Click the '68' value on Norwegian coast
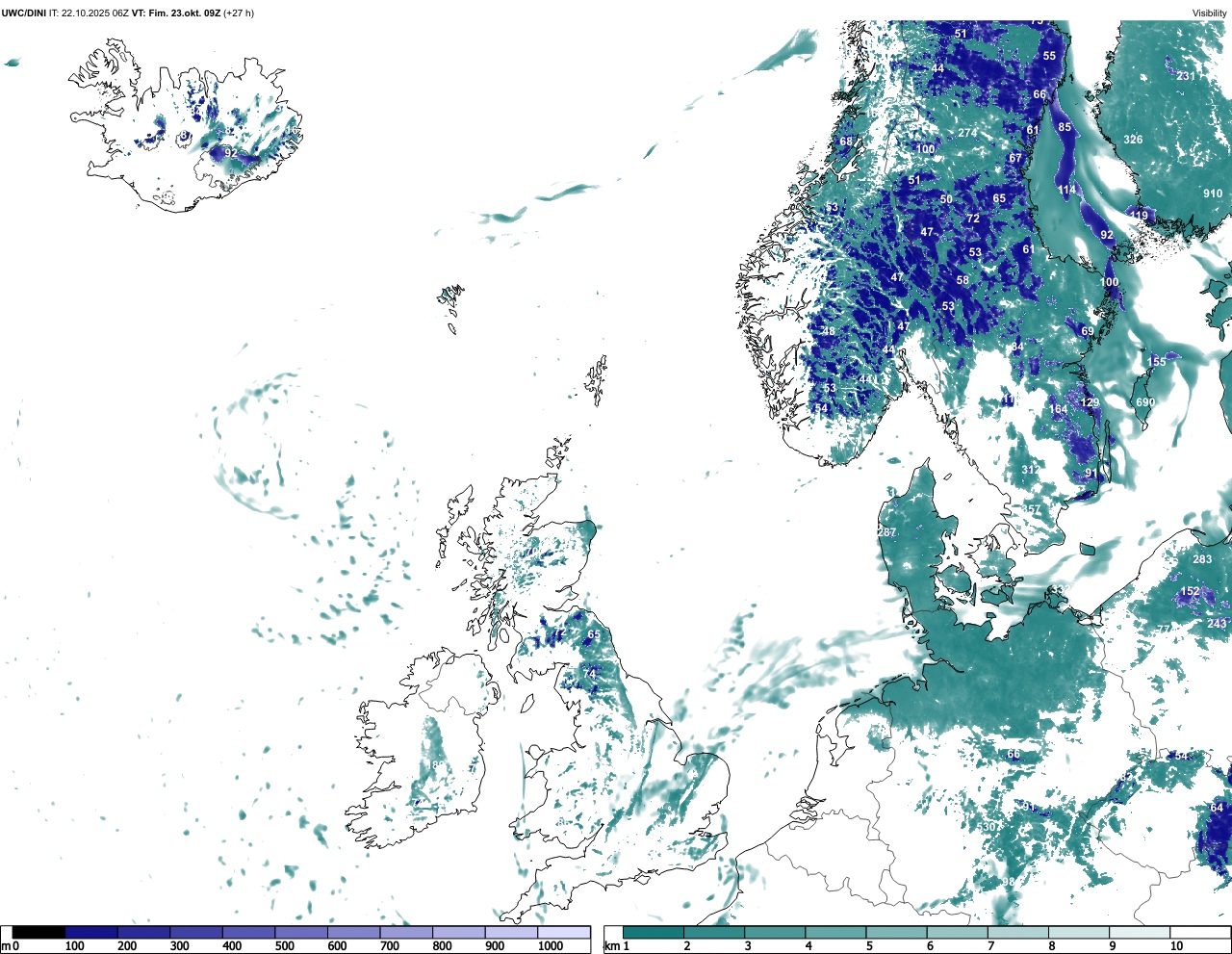The width and height of the screenshot is (1232, 954). pyautogui.click(x=846, y=142)
